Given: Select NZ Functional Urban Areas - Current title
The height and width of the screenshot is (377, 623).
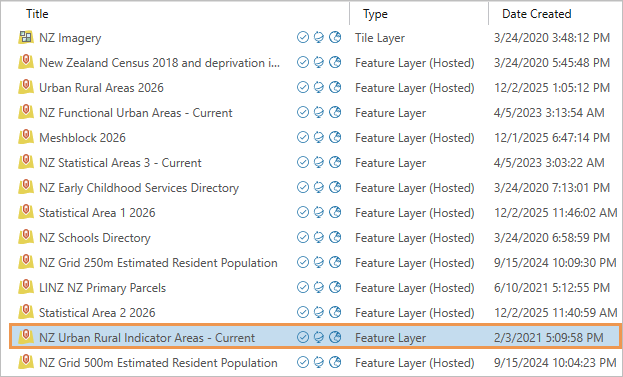Looking at the screenshot, I should [135, 113].
